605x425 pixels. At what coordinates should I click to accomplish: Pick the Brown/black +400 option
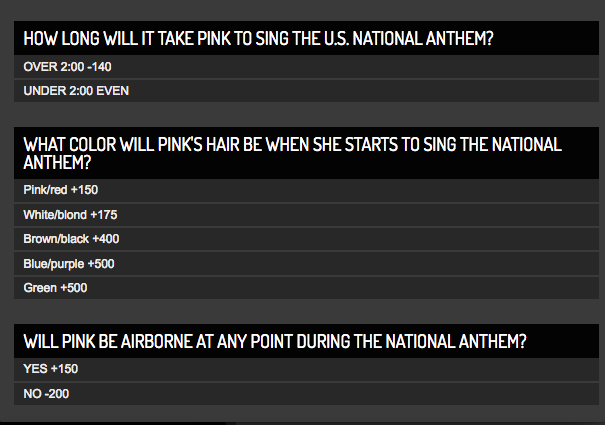[306, 239]
